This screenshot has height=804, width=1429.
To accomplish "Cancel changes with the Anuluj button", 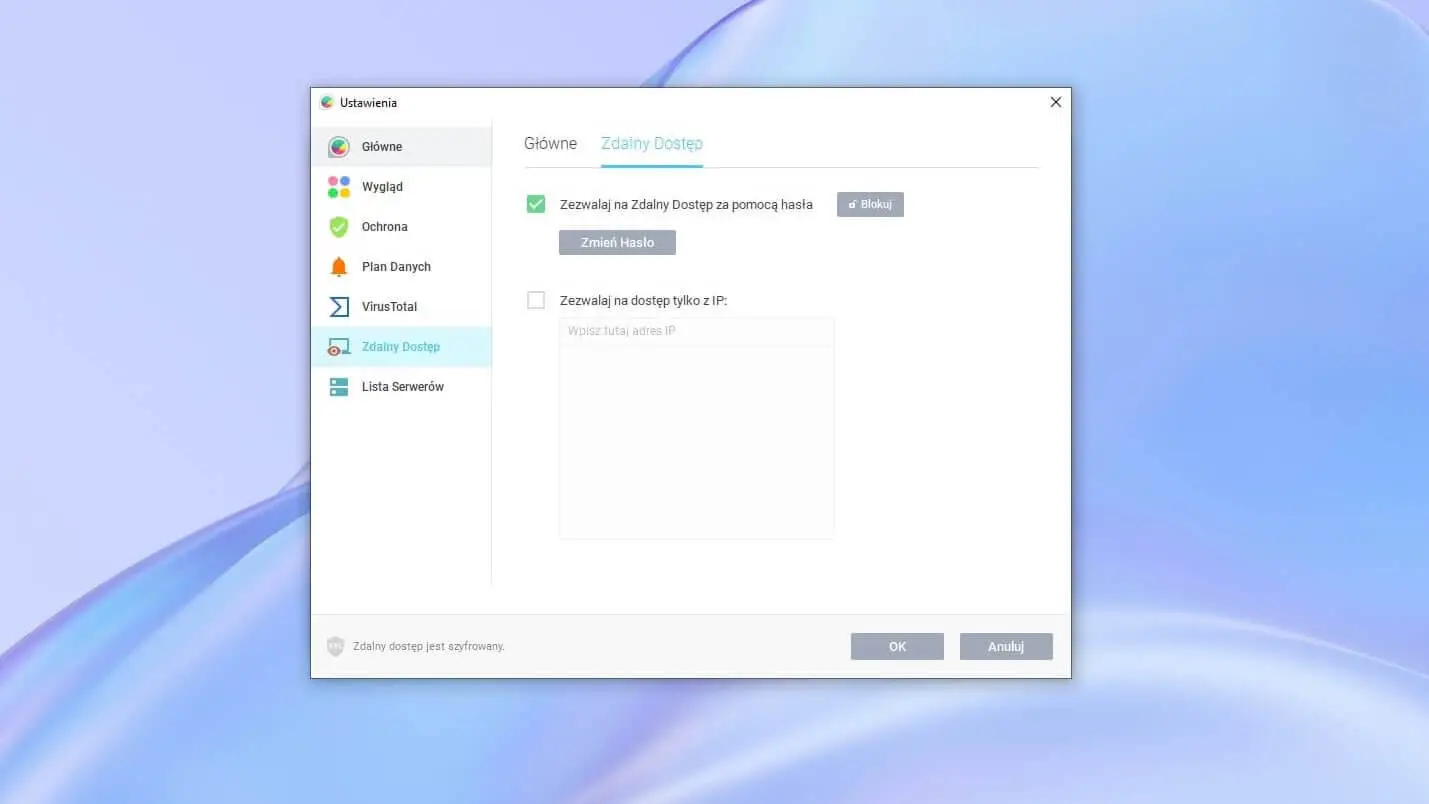I will pos(1005,647).
